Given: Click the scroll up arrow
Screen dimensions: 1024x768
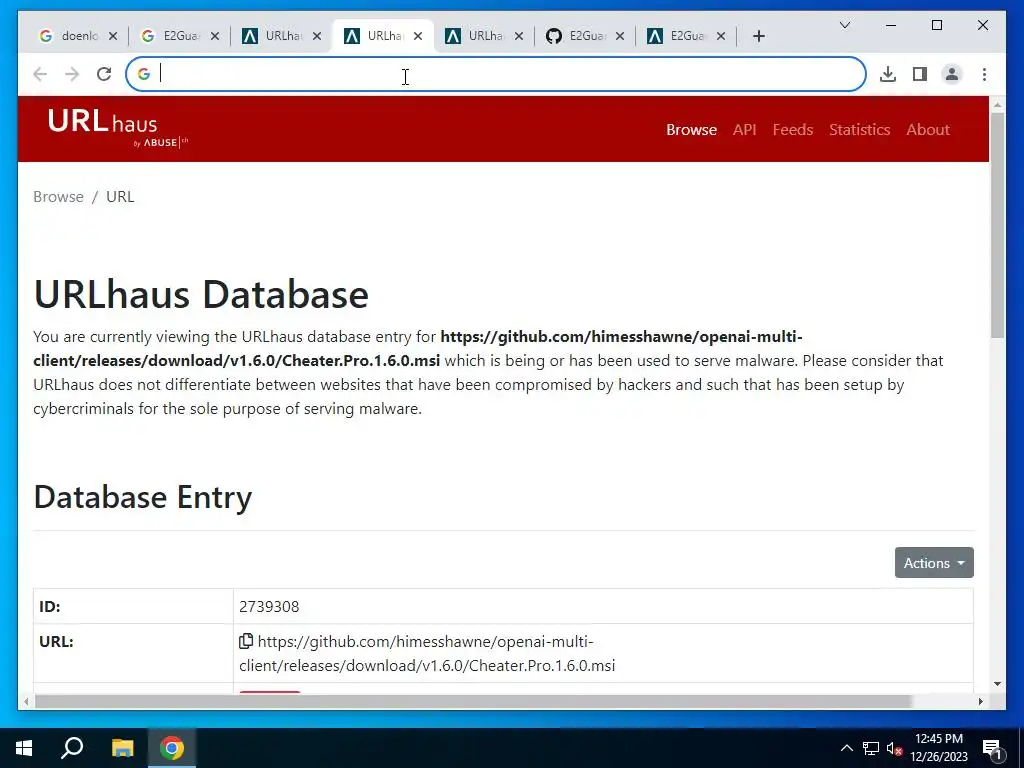Looking at the screenshot, I should point(997,104).
